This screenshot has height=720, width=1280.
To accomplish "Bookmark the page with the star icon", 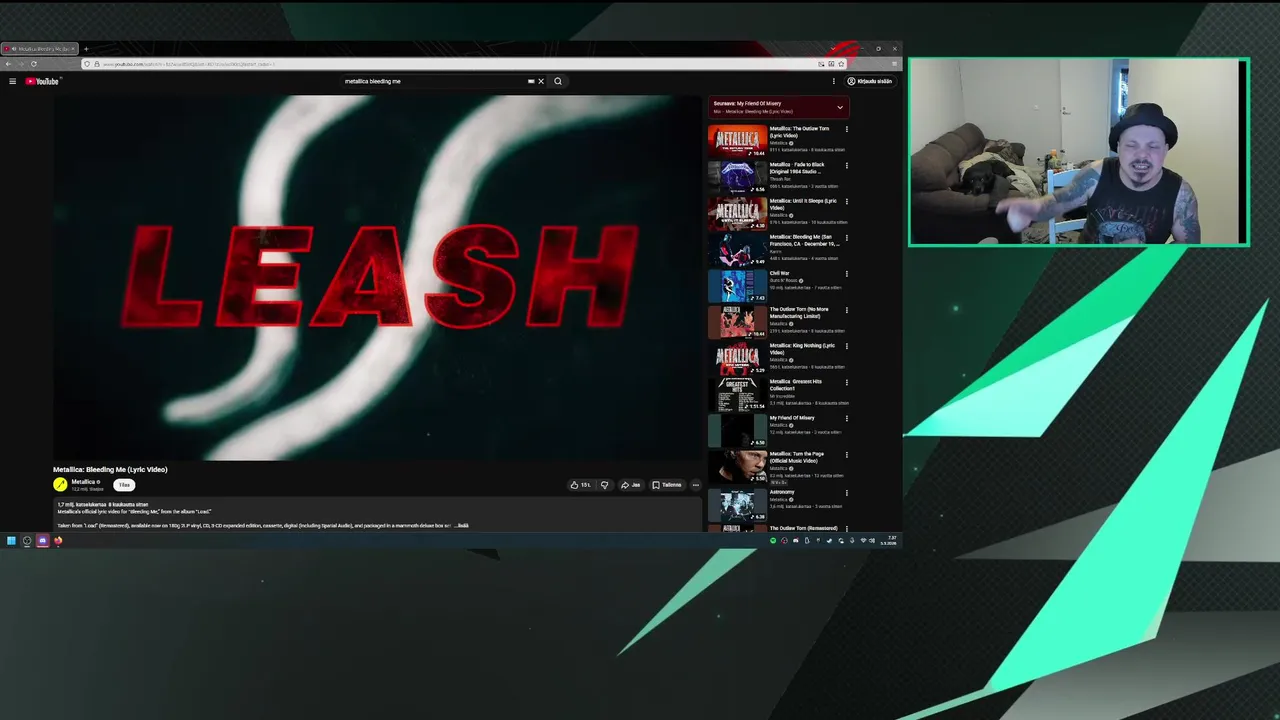I will coord(841,64).
